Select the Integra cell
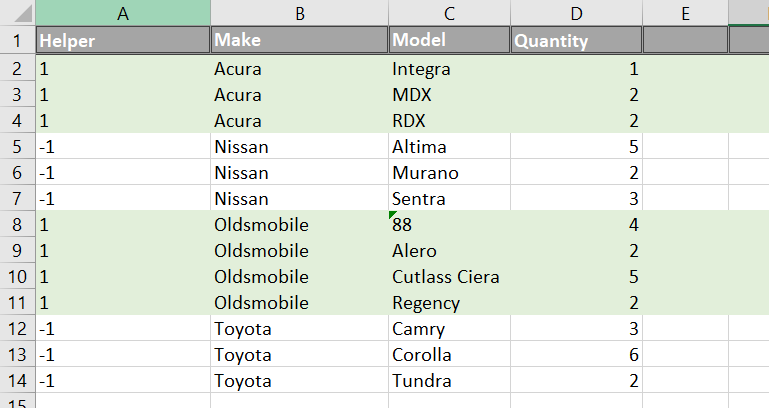This screenshot has height=408, width=769. pyautogui.click(x=449, y=69)
